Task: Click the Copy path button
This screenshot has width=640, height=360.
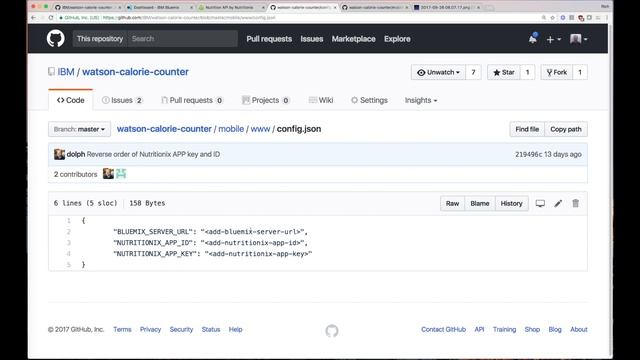Action: (566, 129)
